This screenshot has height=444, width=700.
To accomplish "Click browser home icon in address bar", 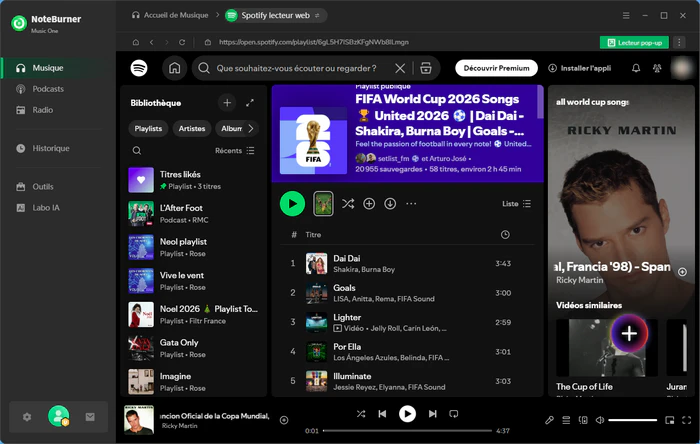I will tap(136, 42).
